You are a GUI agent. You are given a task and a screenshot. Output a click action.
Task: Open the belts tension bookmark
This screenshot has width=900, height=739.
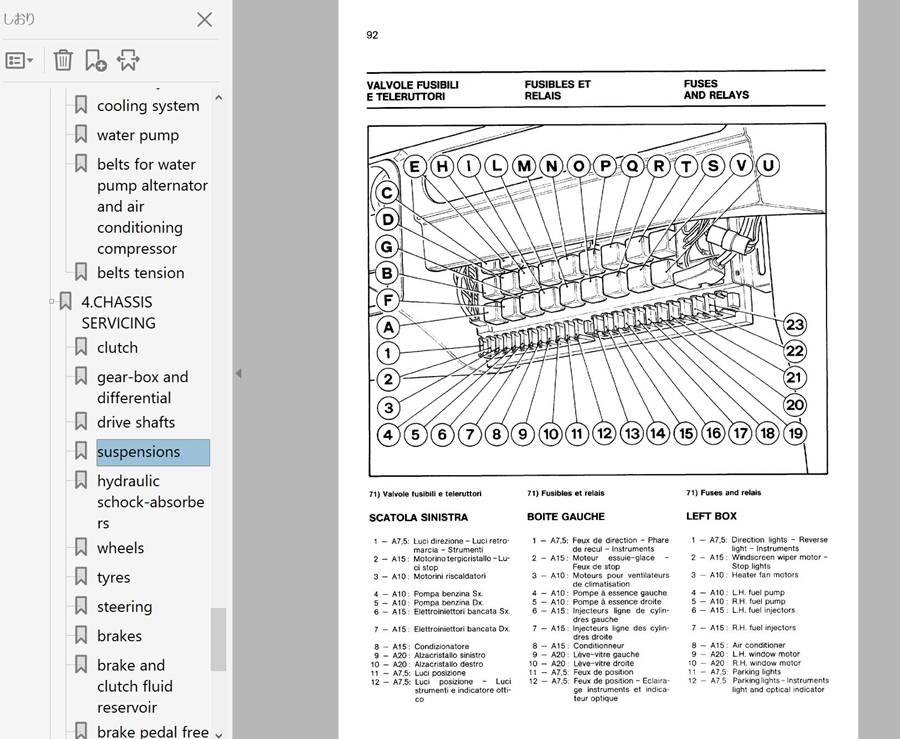(141, 273)
